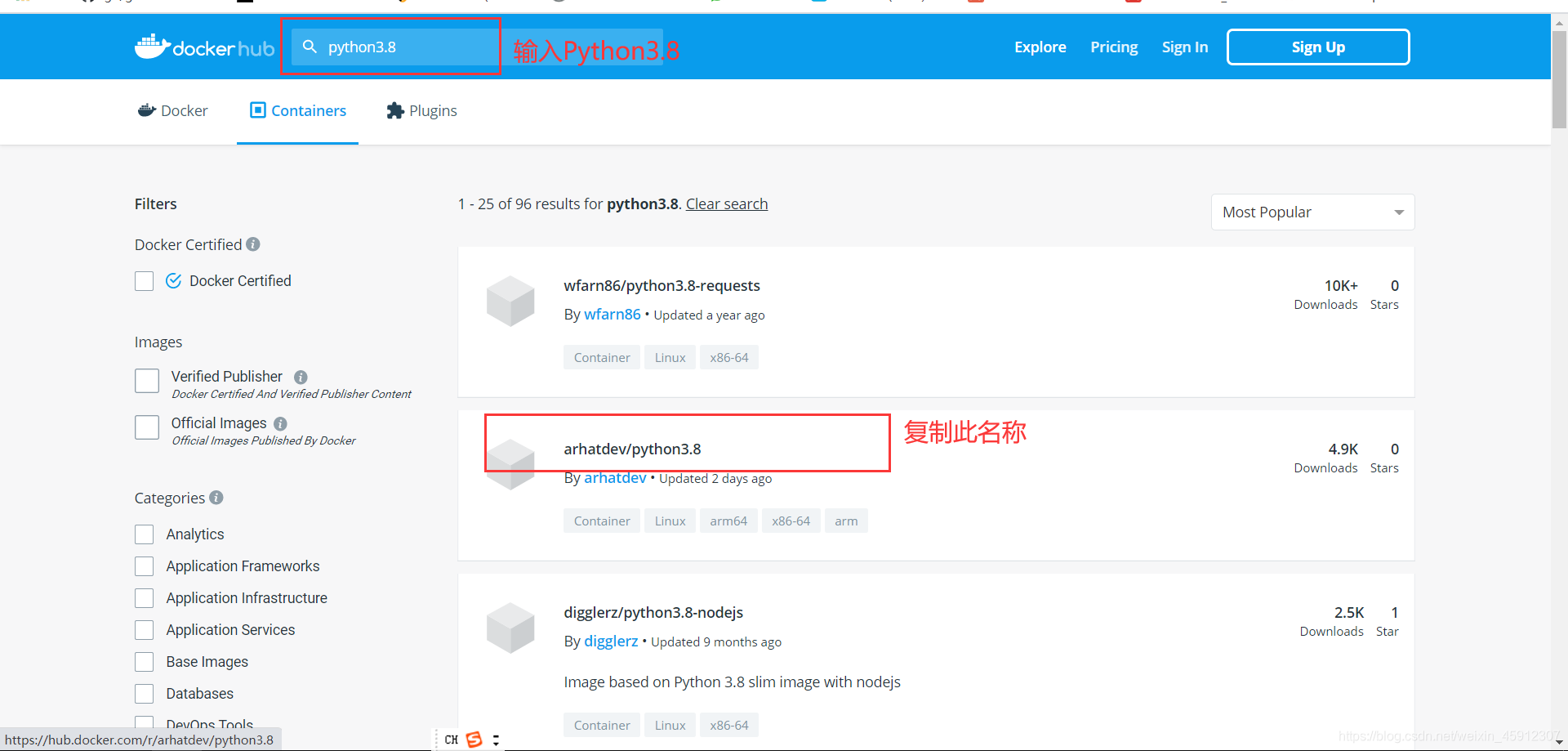Click info icon beside Verified Publisher

[x=301, y=377]
